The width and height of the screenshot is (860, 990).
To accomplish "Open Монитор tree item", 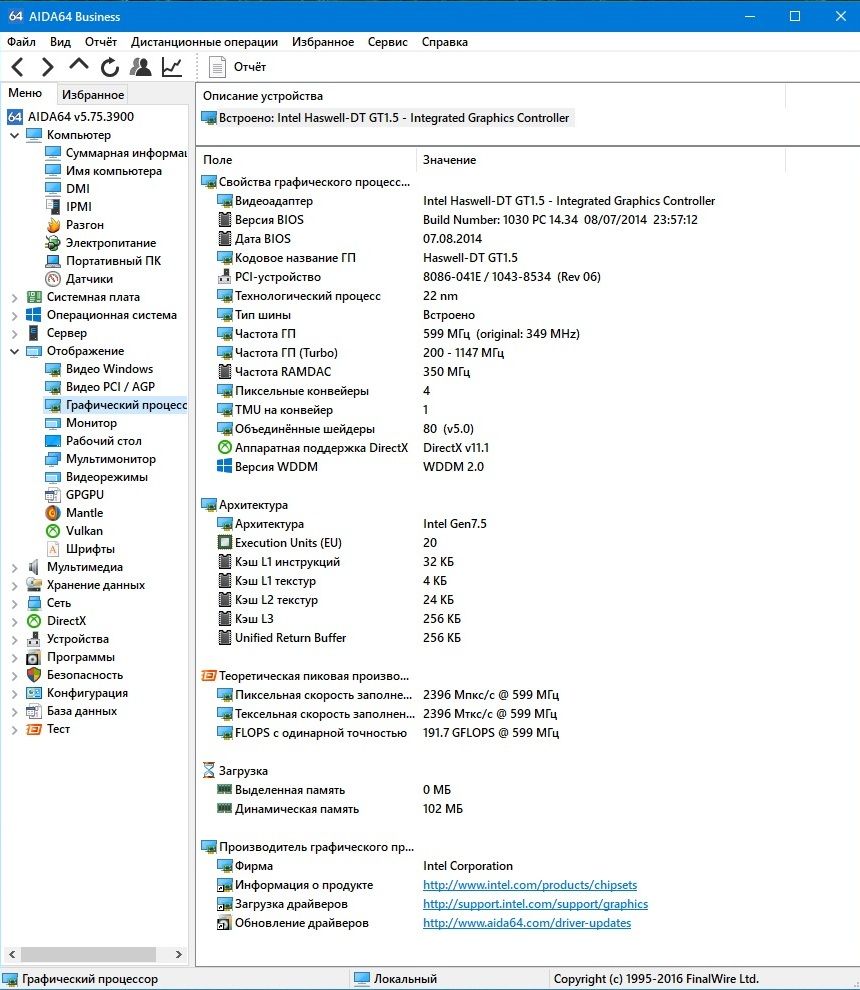I will click(x=81, y=423).
